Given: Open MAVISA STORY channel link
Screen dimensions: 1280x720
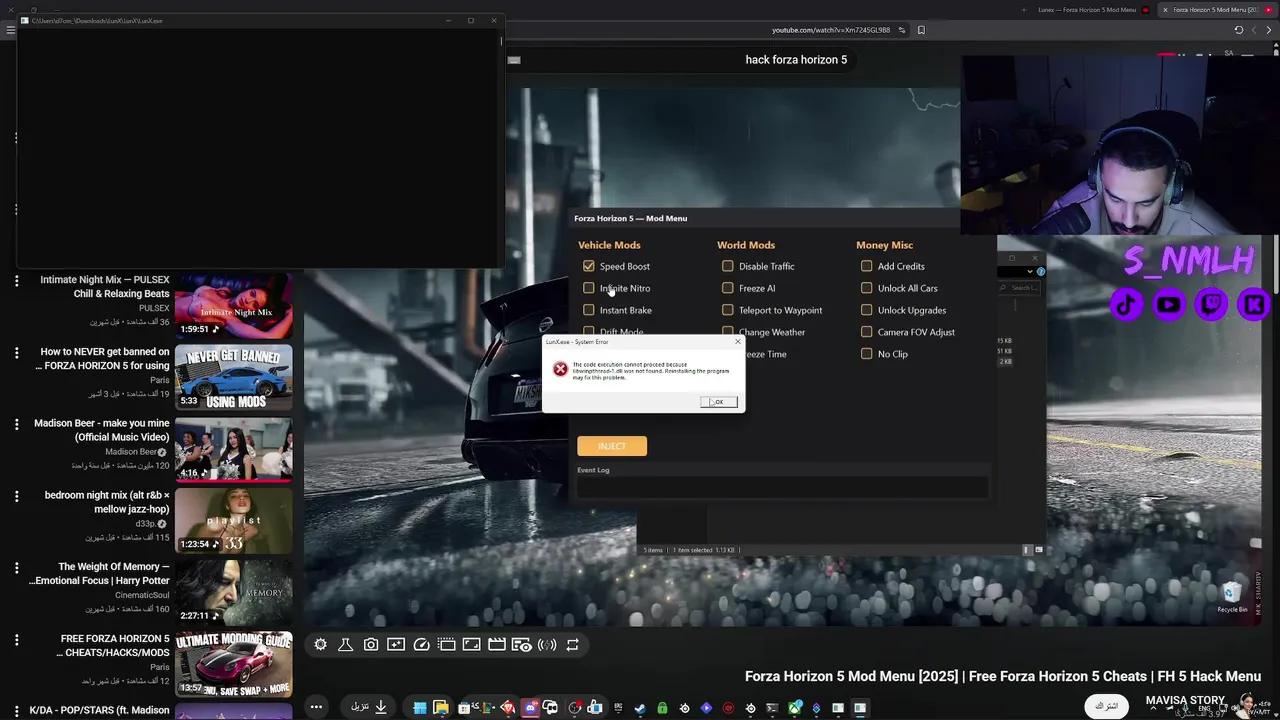Looking at the screenshot, I should pyautogui.click(x=1185, y=700).
